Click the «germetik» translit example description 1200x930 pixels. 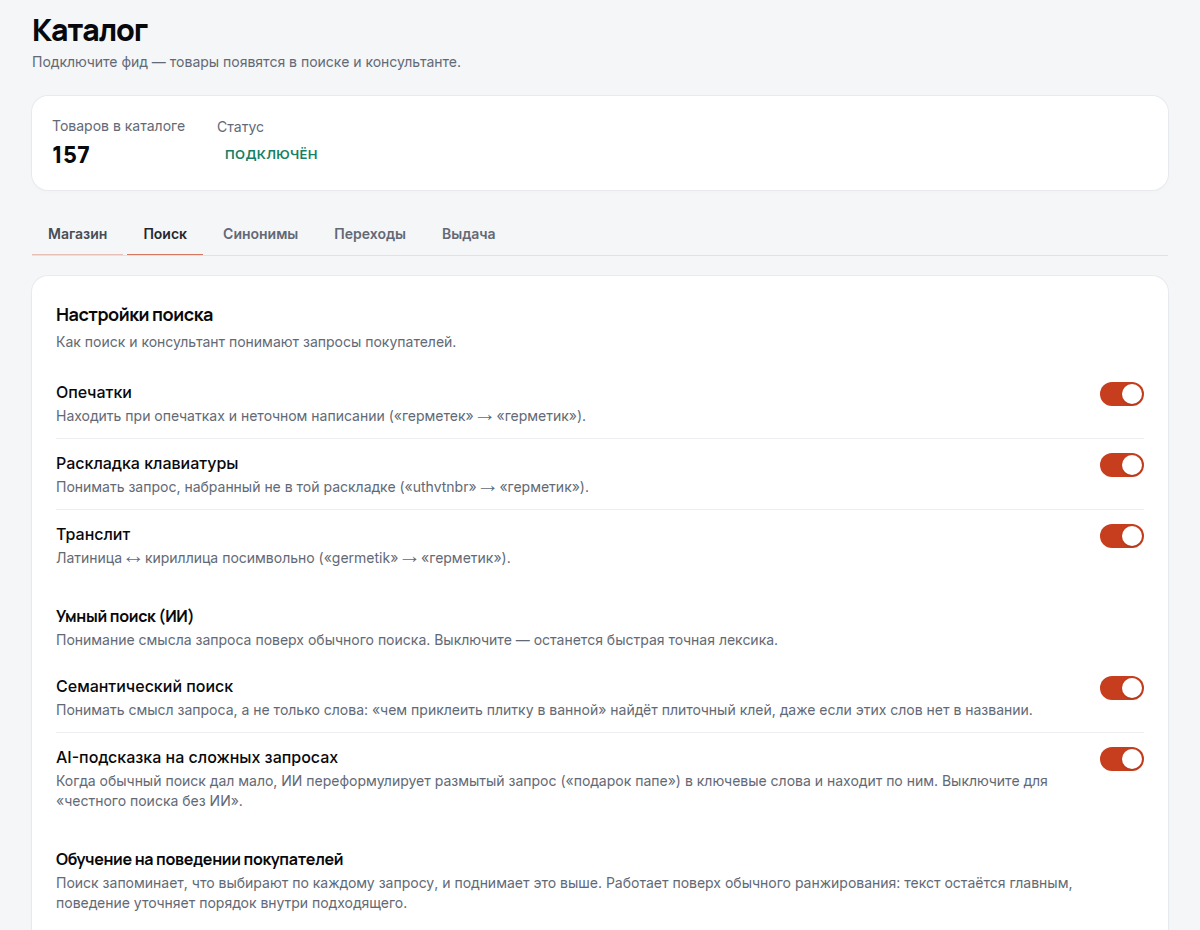283,558
